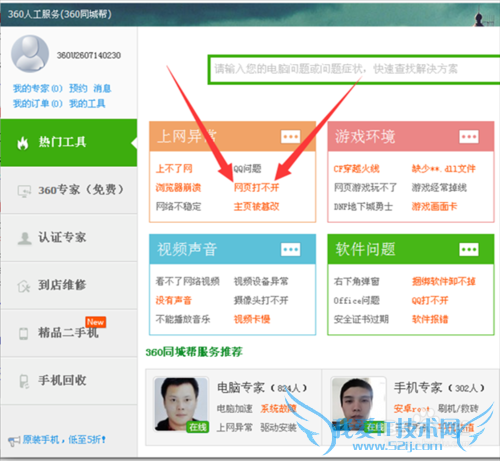Open the 没有声音 tool

pos(174,300)
